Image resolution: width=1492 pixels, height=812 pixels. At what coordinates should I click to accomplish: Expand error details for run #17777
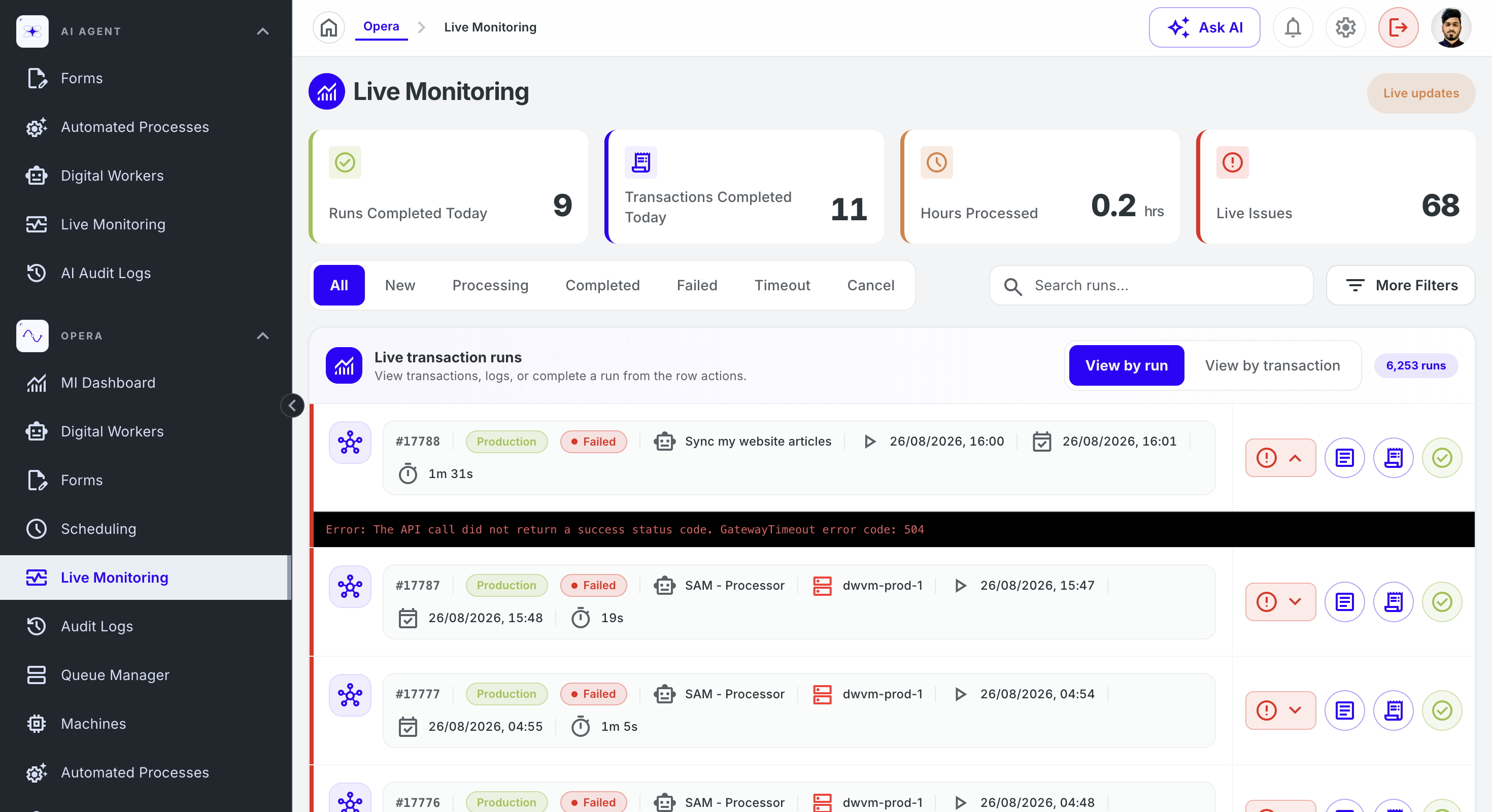coord(1280,710)
